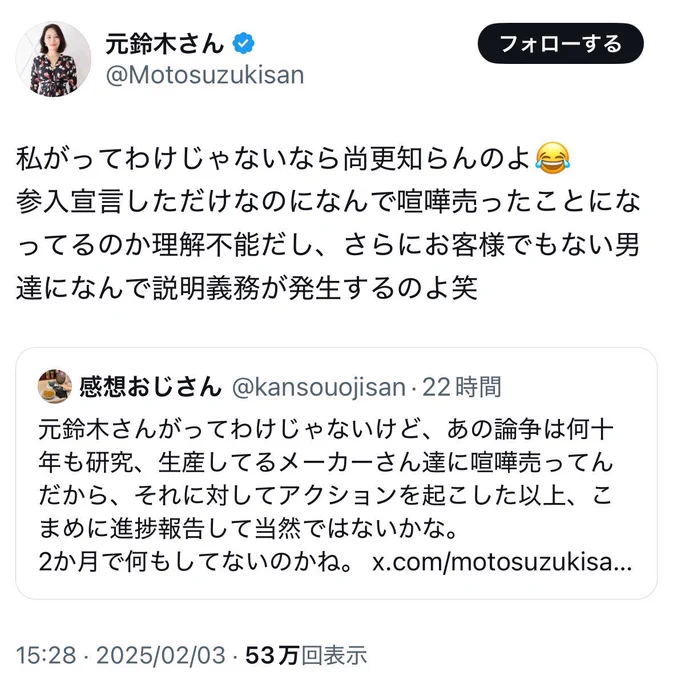Click the フォローする follow button
The image size is (673, 680).
[x=560, y=44]
